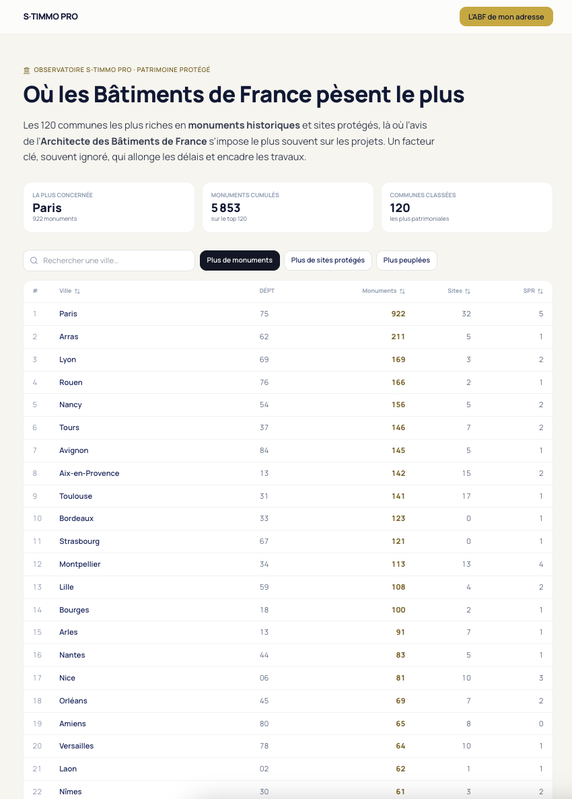Select the Toulouse city row
Image resolution: width=572 pixels, height=799 pixels.
coord(288,496)
